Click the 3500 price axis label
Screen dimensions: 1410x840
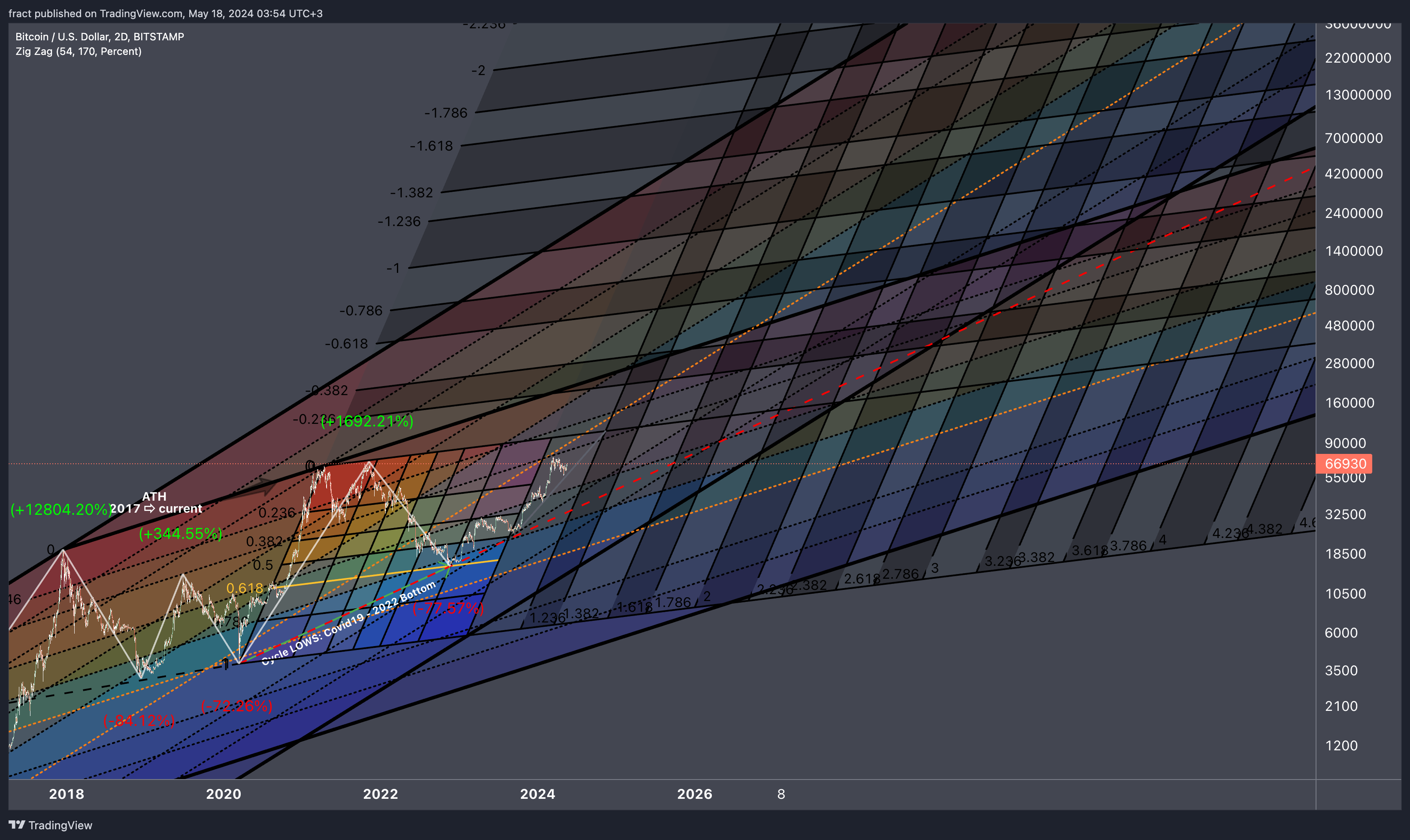[1341, 671]
